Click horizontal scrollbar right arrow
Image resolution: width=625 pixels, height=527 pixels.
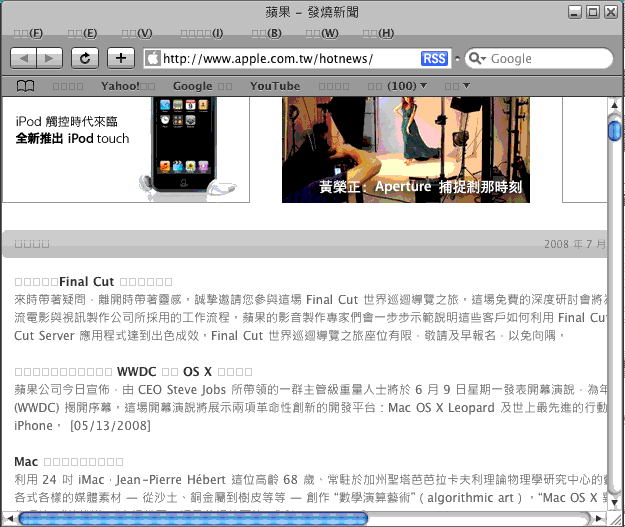(x=599, y=518)
